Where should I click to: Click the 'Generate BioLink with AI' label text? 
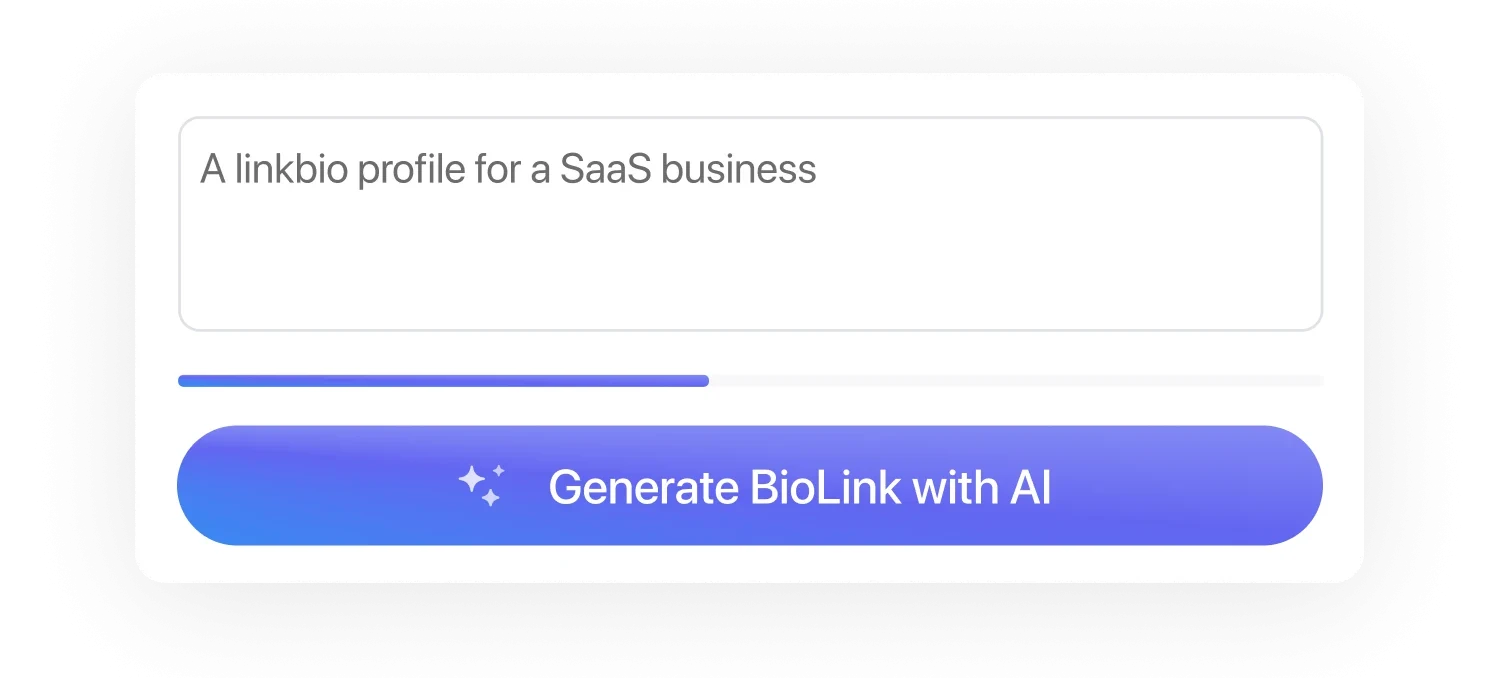(x=799, y=488)
